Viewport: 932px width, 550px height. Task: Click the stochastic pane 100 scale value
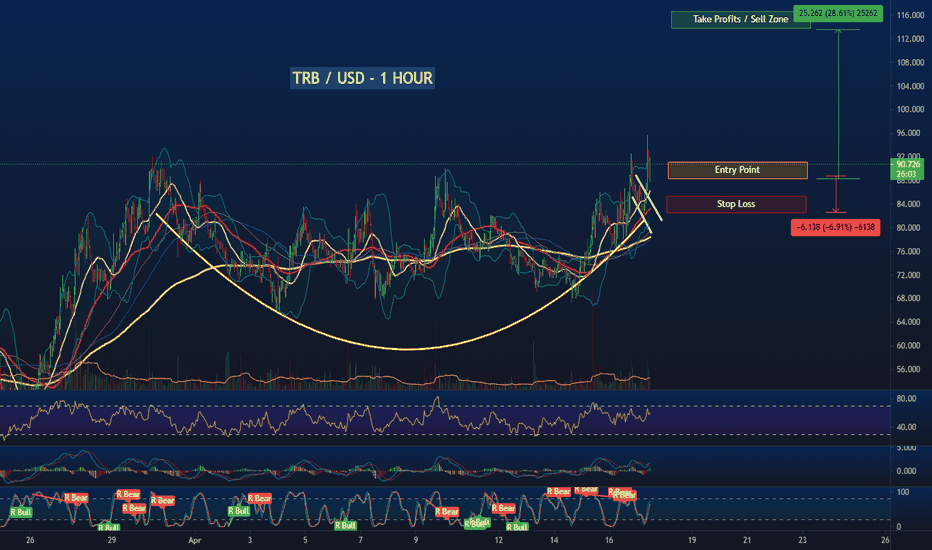[903, 492]
